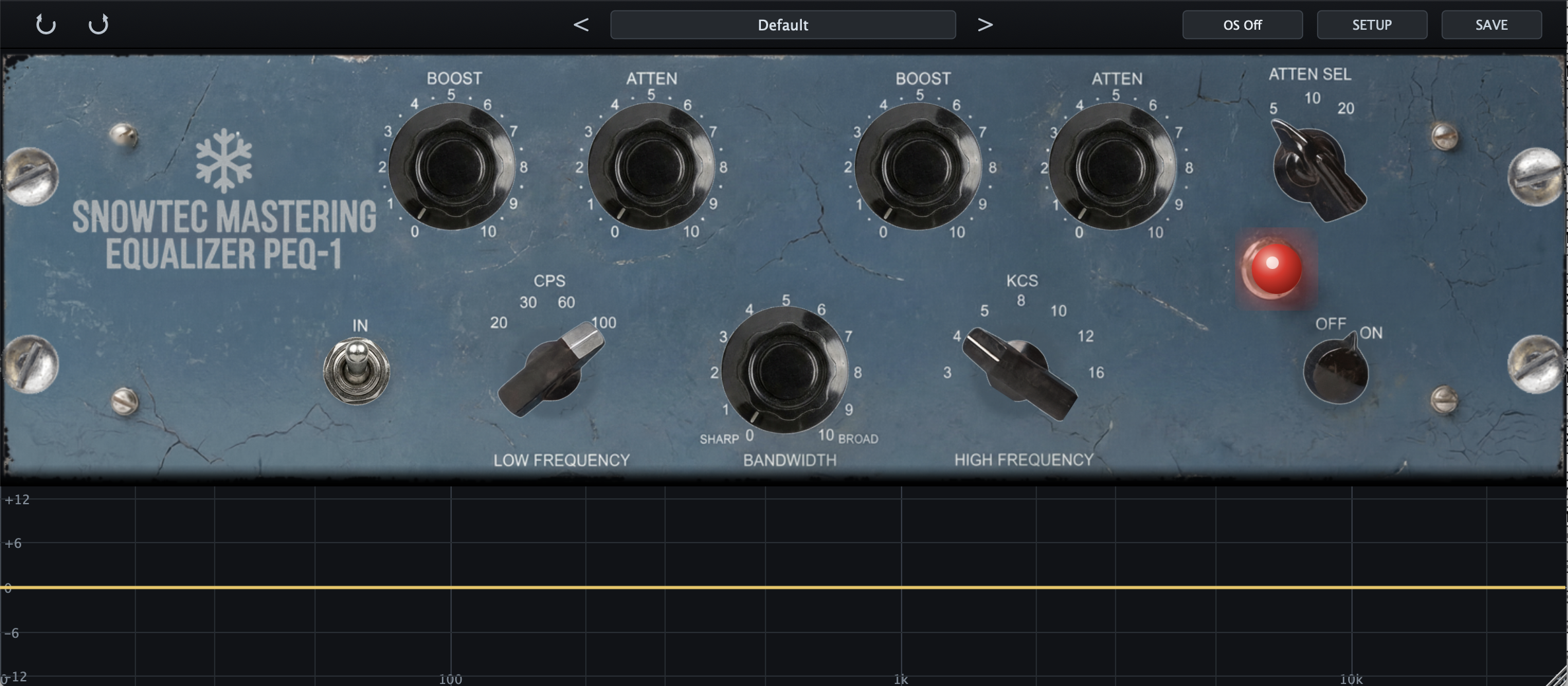This screenshot has width=1568, height=686.
Task: Go to next preset with right arrow
Action: [985, 25]
